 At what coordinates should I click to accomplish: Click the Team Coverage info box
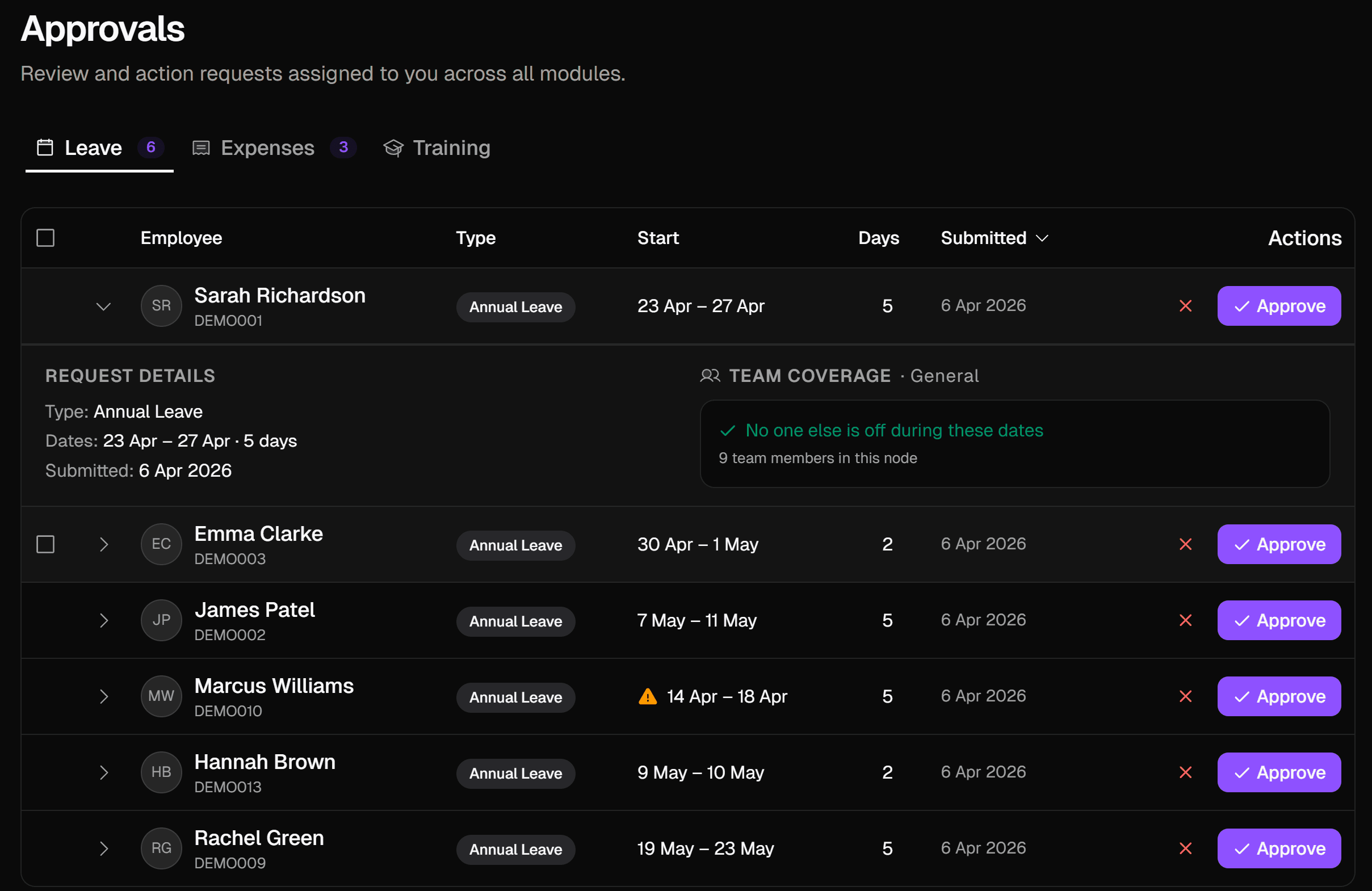(1014, 443)
